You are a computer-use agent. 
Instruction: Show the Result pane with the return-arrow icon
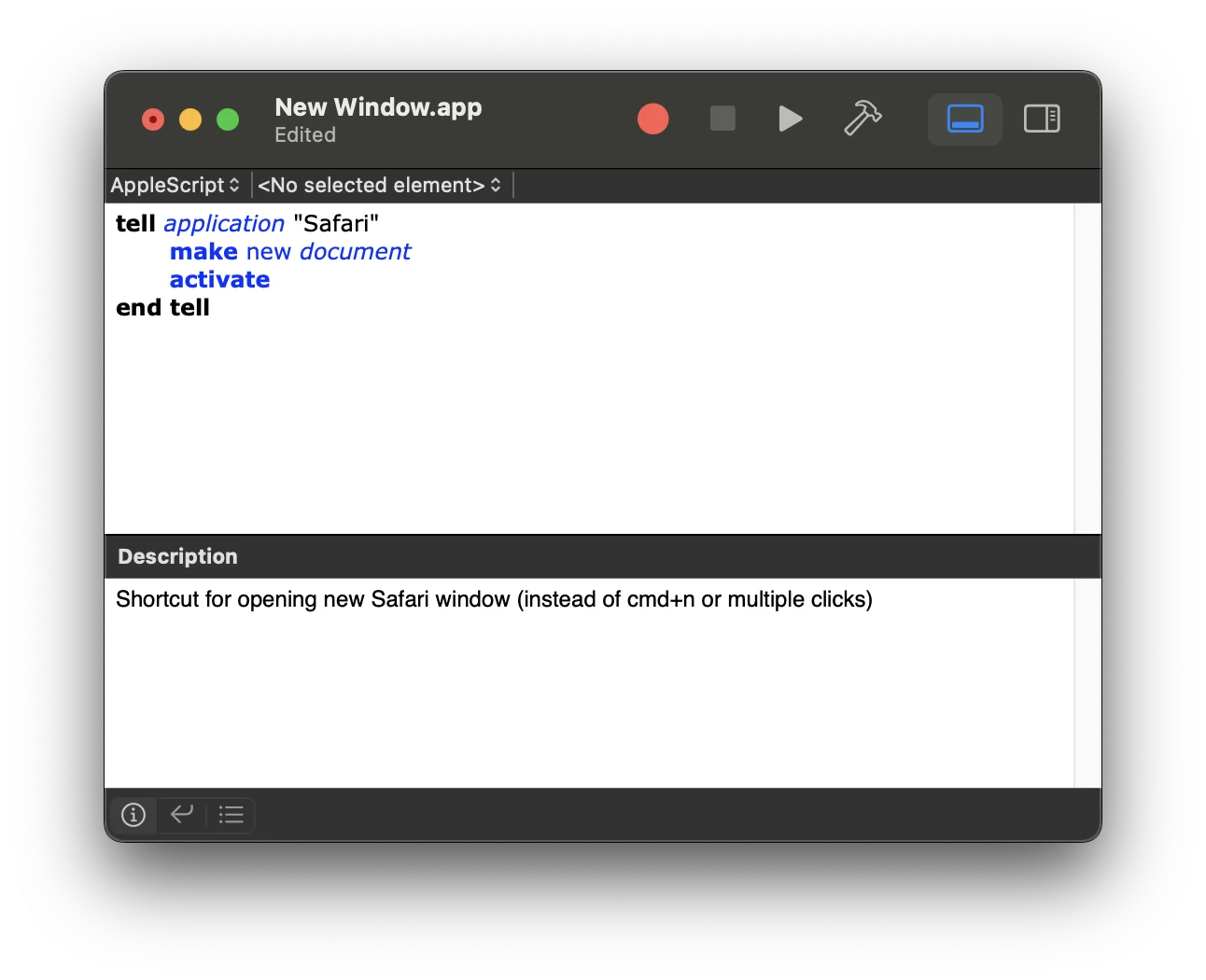(x=182, y=815)
